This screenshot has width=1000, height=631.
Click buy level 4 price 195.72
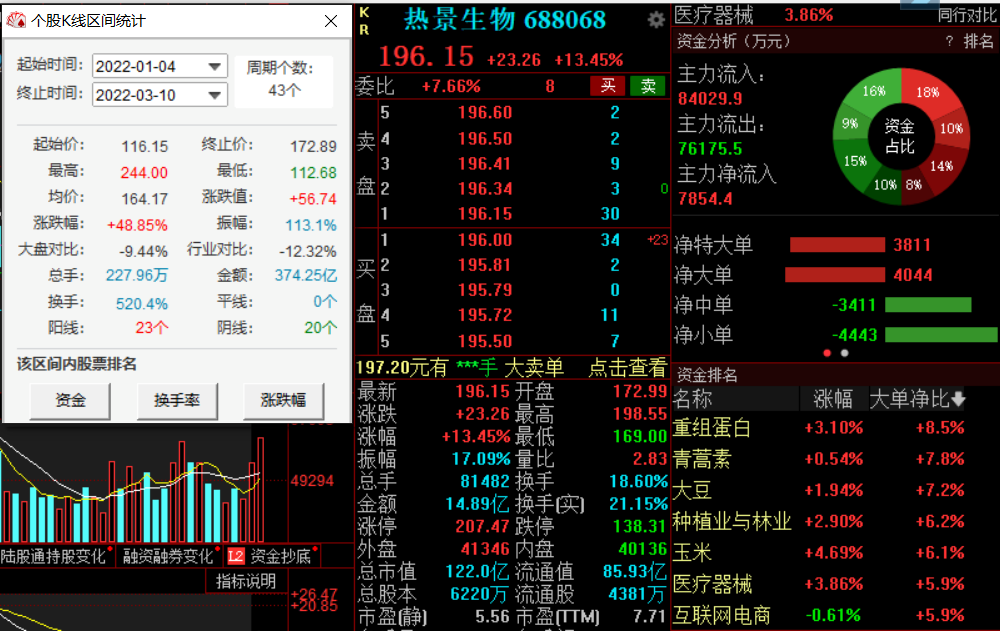point(485,315)
